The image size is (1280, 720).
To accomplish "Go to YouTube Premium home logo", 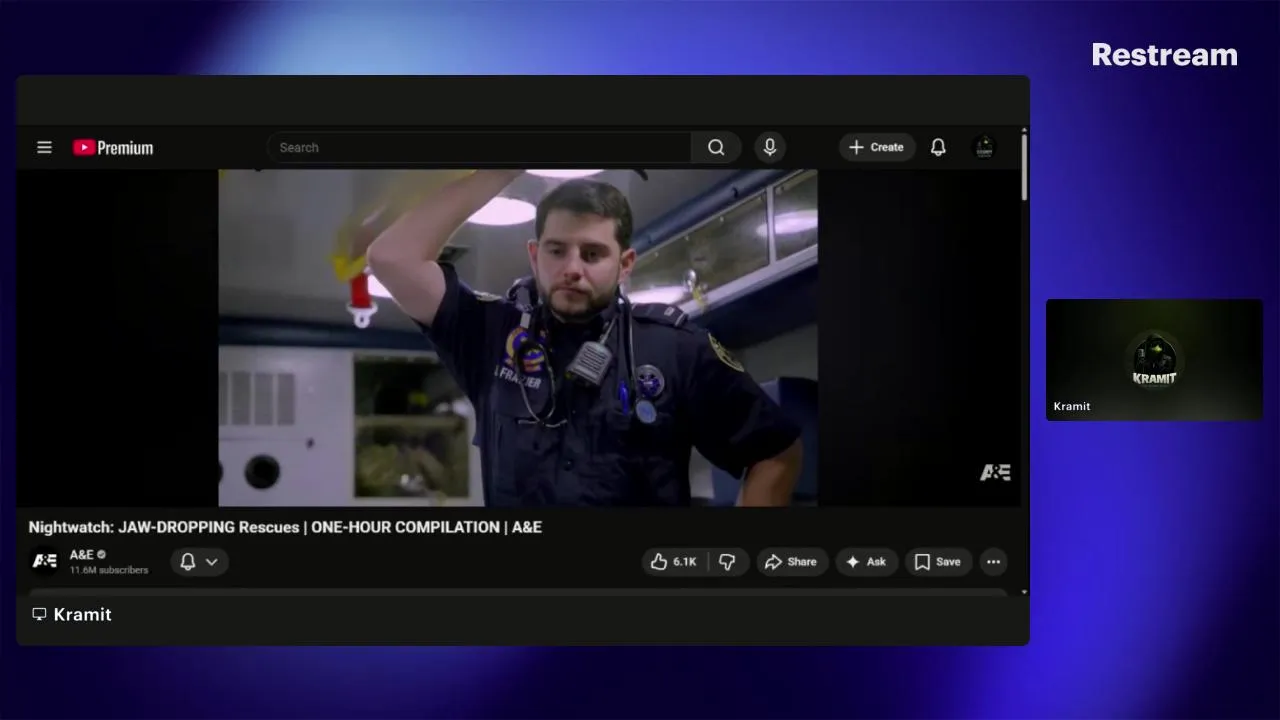I will (x=113, y=148).
